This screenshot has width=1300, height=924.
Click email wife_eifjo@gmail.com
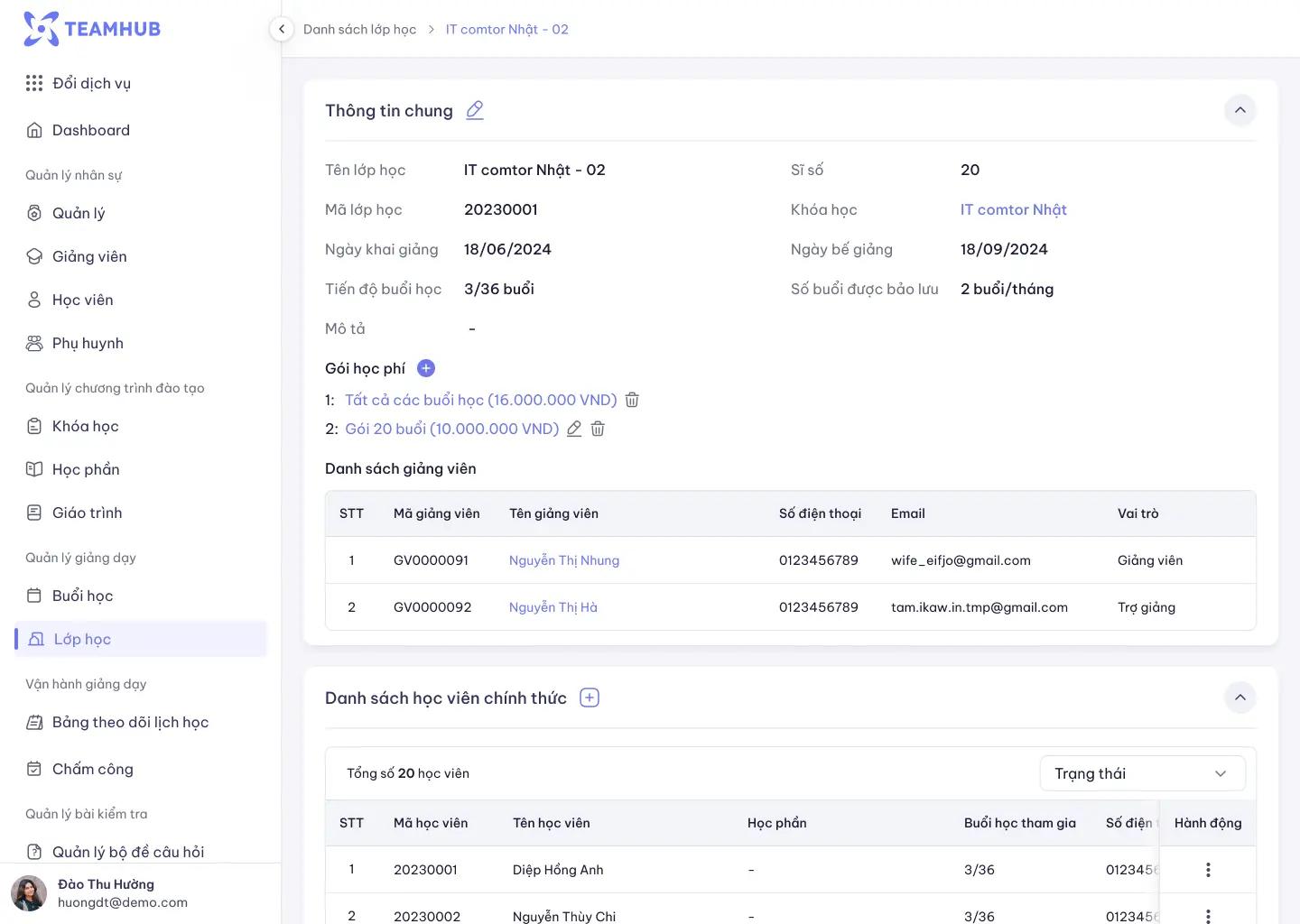[x=961, y=560]
